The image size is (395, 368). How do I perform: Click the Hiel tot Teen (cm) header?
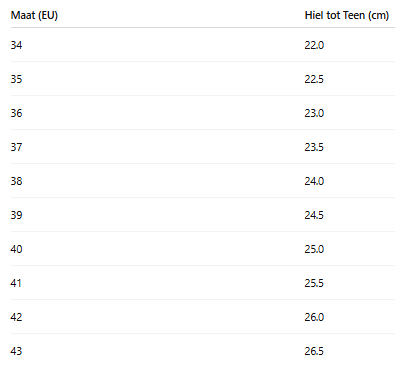(347, 15)
